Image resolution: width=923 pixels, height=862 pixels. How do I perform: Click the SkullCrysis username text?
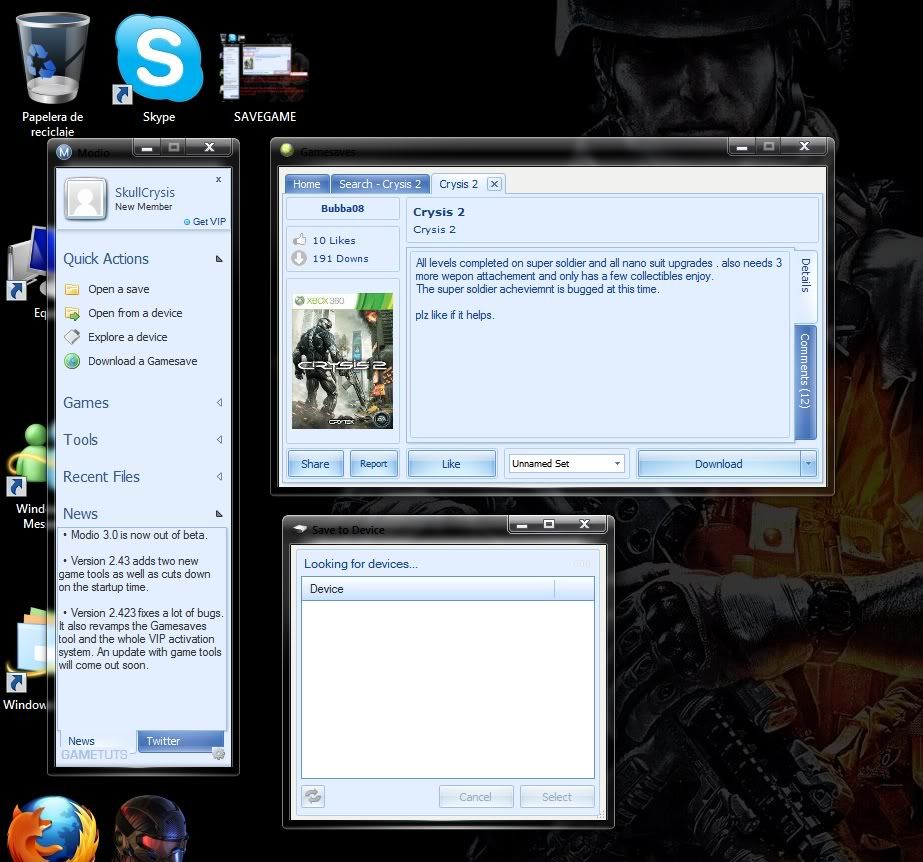pyautogui.click(x=145, y=193)
